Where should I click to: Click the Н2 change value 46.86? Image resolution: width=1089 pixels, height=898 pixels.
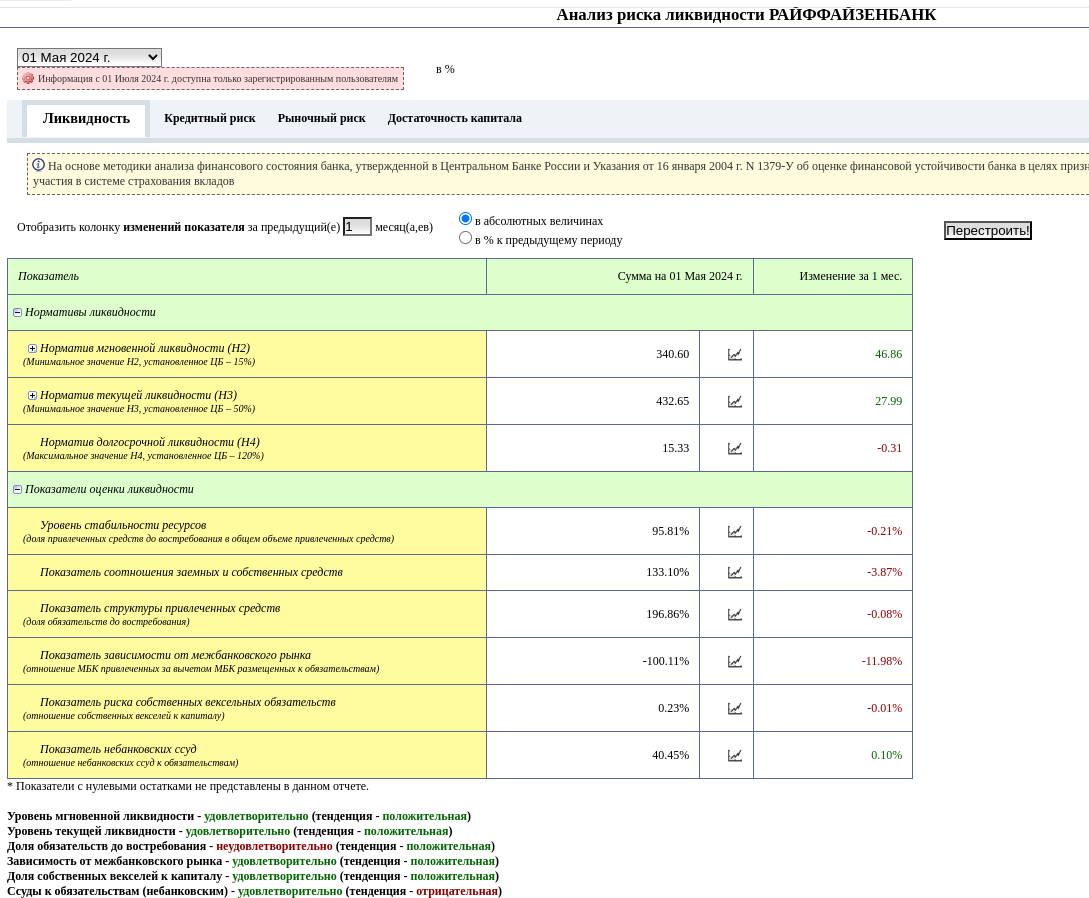[888, 354]
